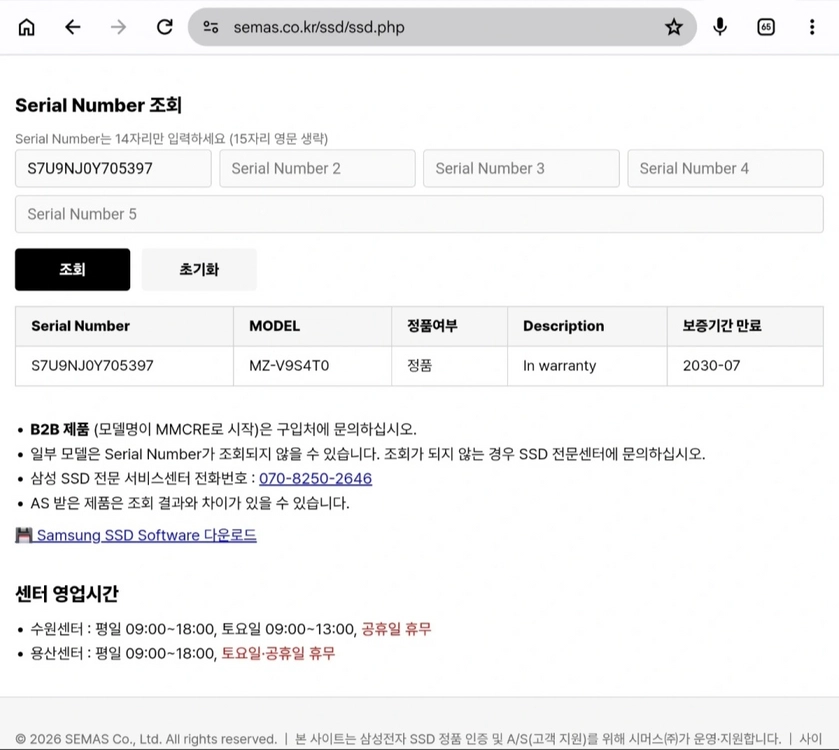Click the 수원센터 hours line

click(231, 629)
